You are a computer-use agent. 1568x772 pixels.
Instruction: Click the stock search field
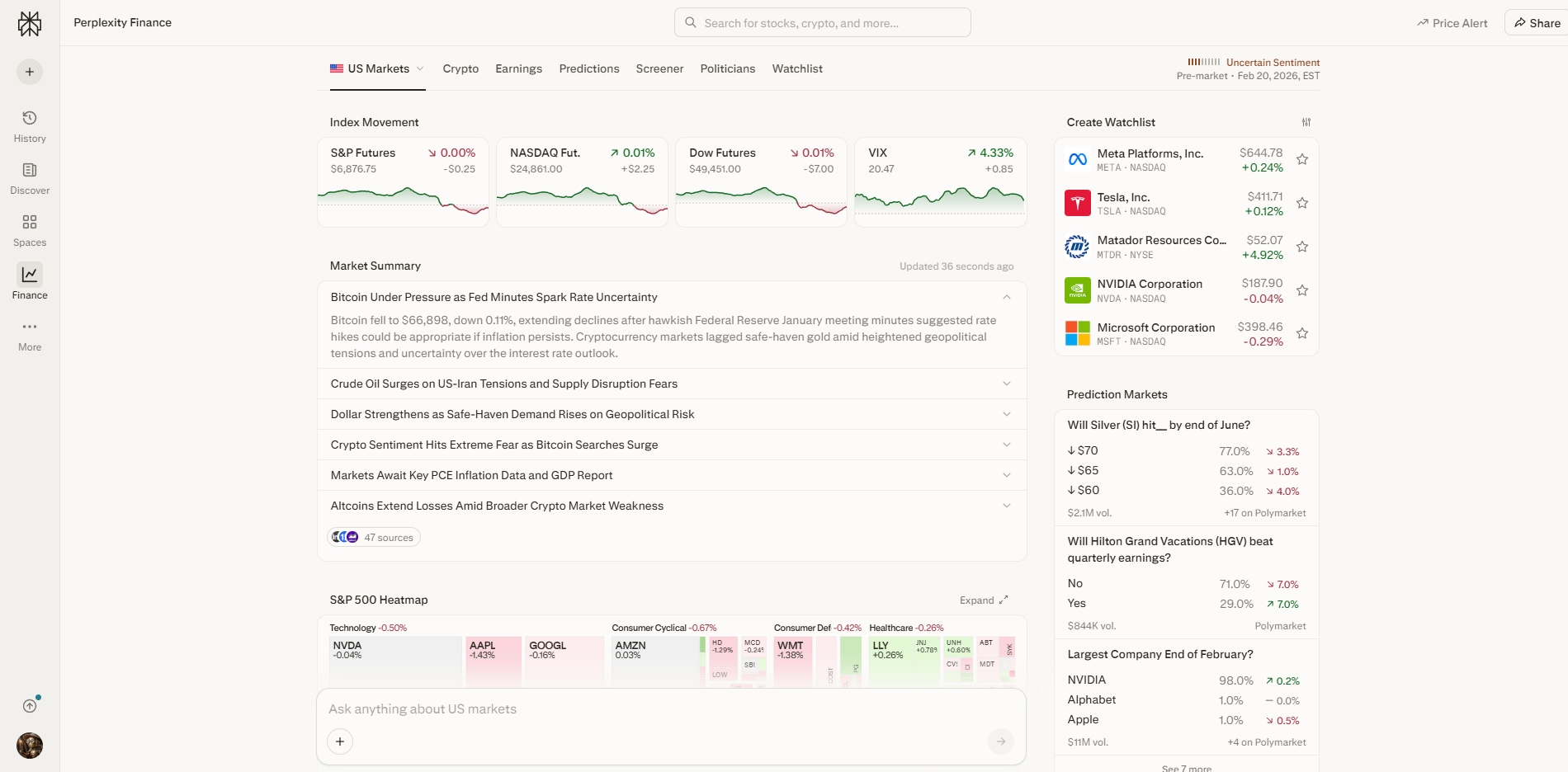point(822,23)
